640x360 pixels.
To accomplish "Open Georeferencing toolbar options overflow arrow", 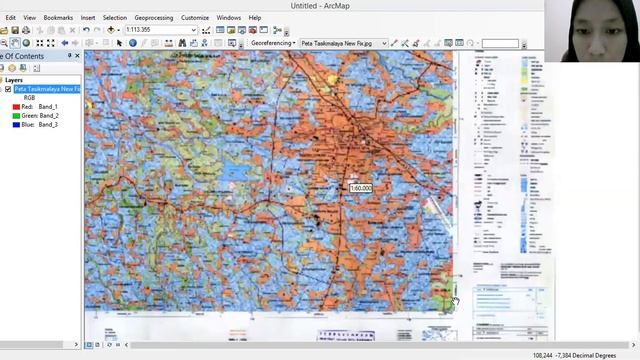I will coord(524,44).
